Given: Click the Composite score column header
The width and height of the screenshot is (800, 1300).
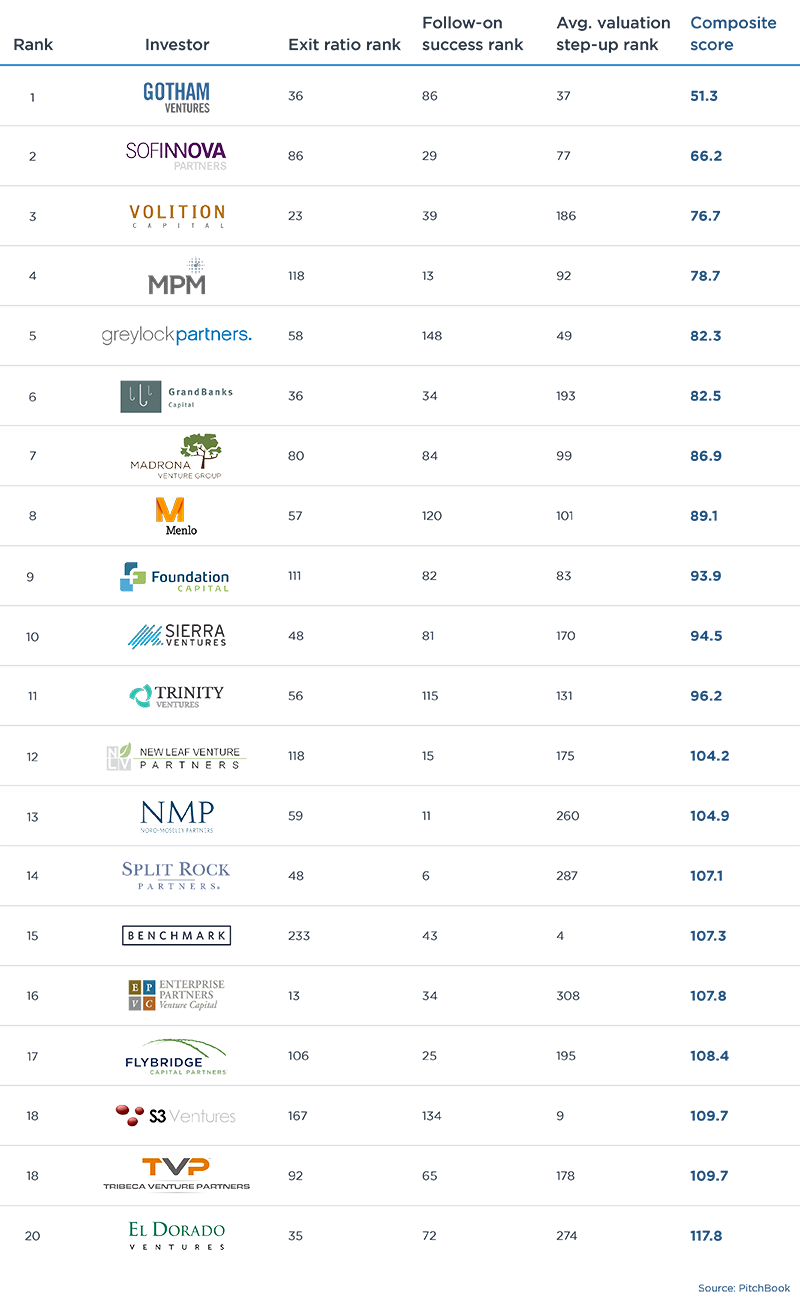Looking at the screenshot, I should (x=733, y=34).
